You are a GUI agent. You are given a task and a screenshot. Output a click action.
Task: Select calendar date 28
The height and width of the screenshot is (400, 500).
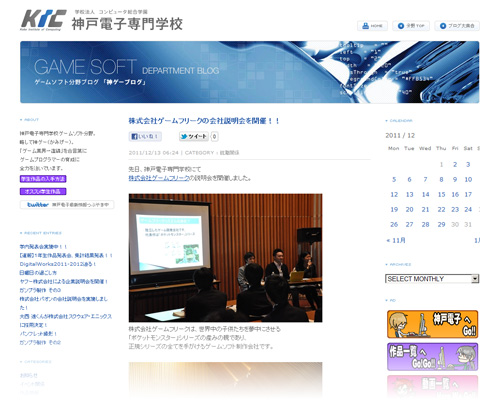point(425,224)
